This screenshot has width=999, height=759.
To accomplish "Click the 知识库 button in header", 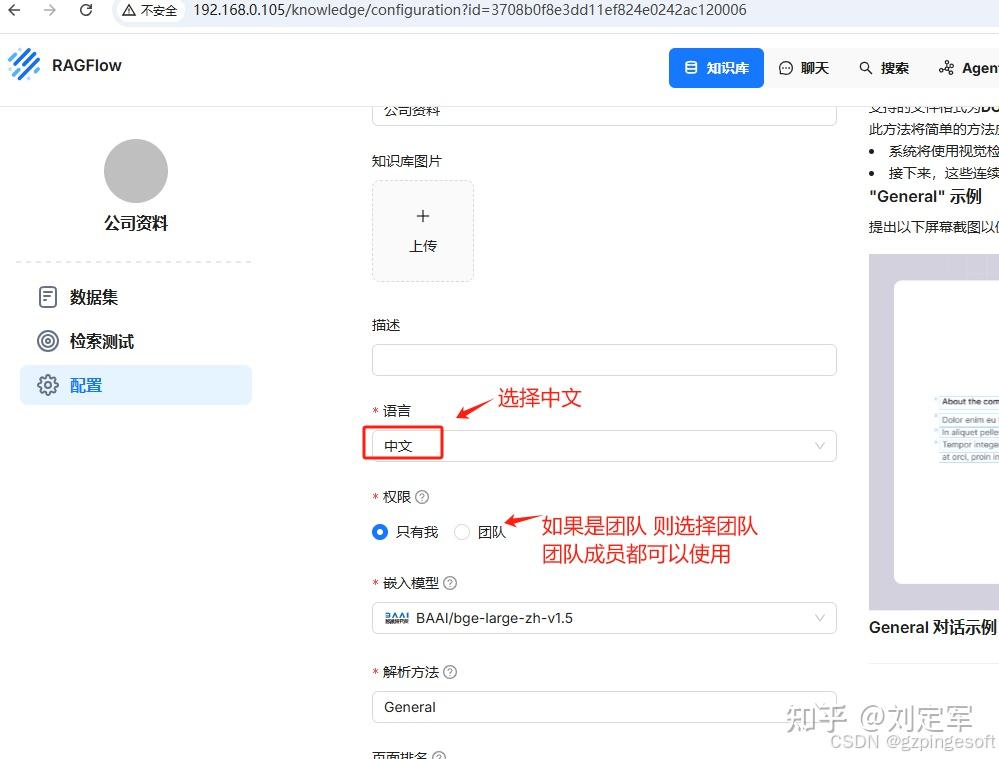I will (x=716, y=68).
